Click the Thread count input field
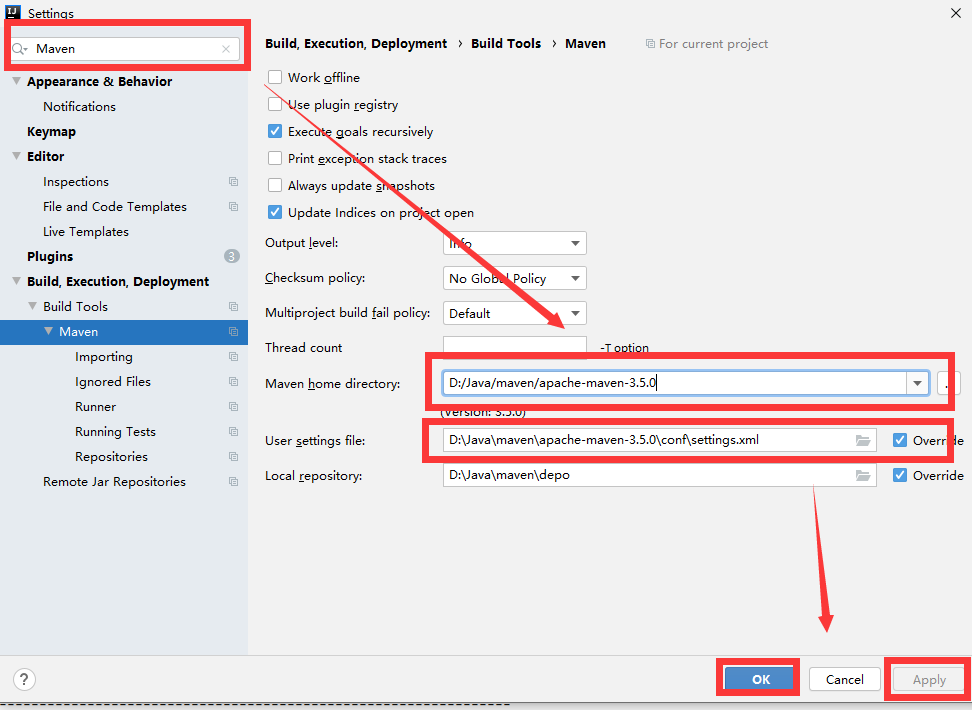972x710 pixels. point(515,348)
